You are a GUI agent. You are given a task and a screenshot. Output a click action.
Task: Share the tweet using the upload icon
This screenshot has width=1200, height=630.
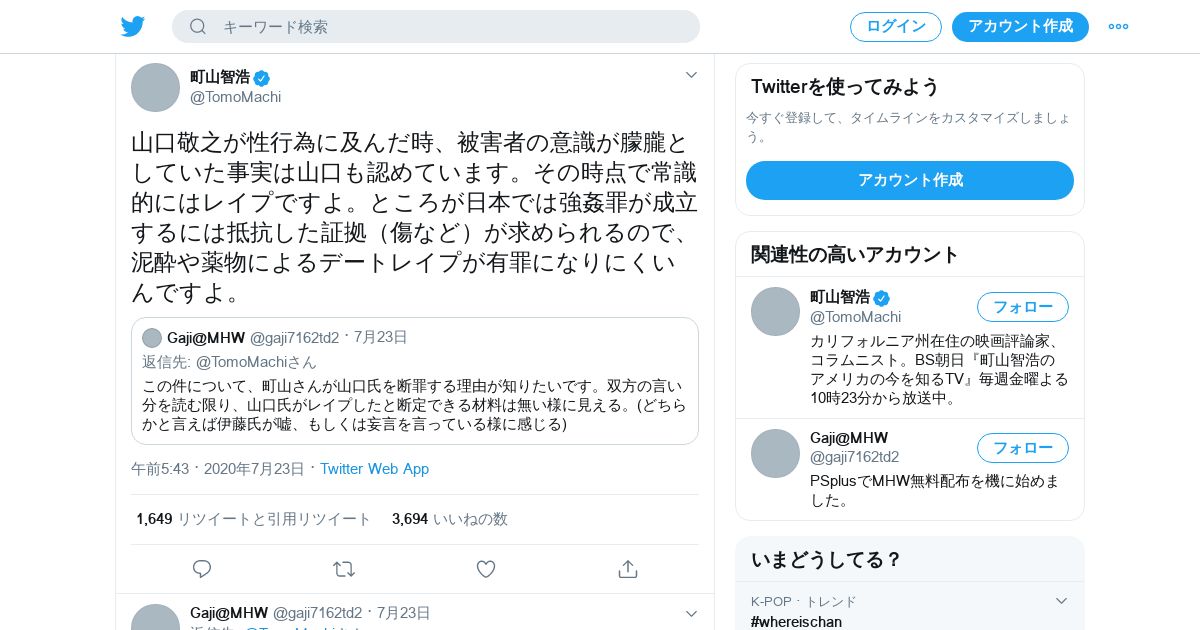628,569
